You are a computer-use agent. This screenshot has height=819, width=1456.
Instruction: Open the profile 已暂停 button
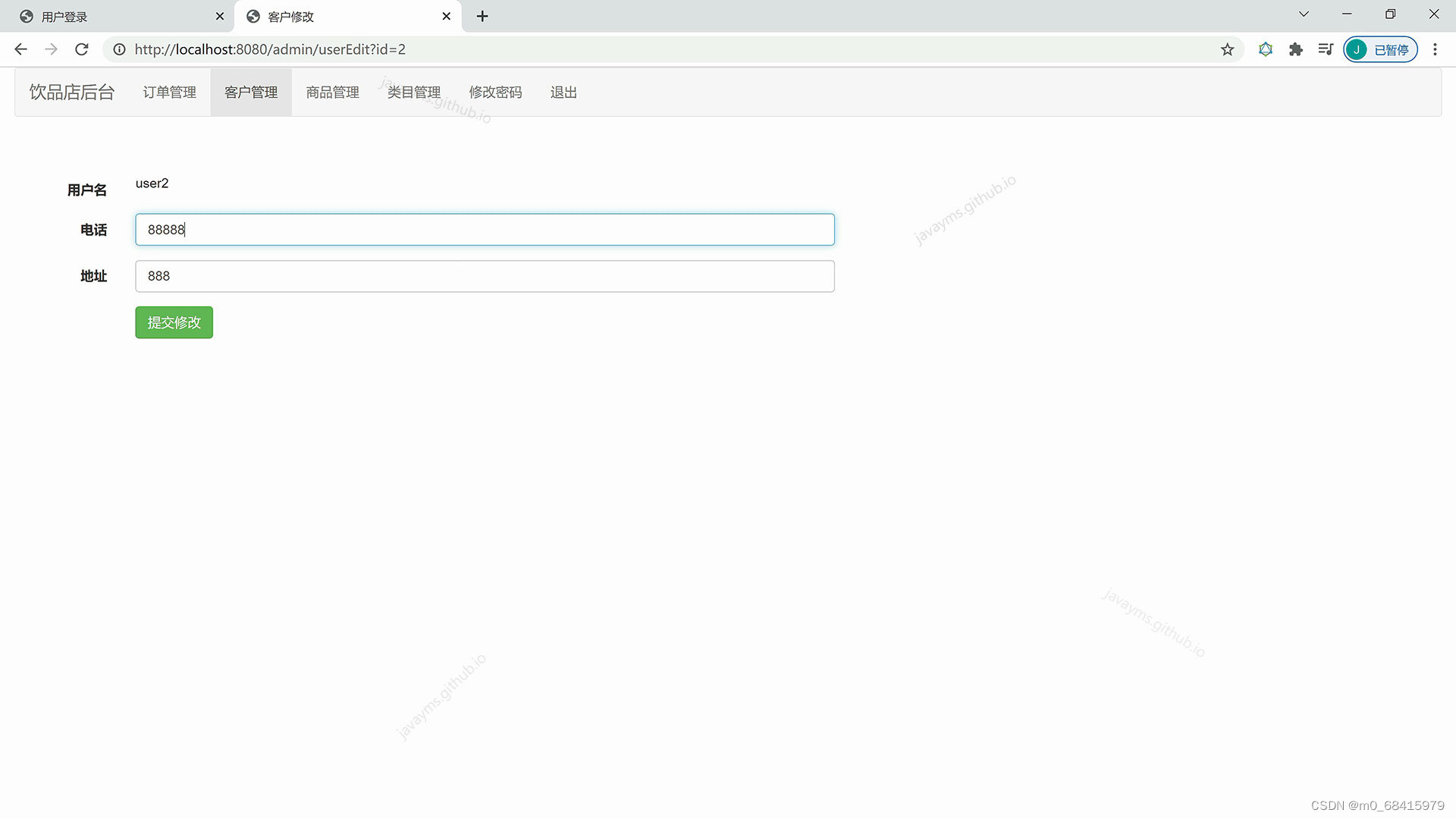(1380, 49)
